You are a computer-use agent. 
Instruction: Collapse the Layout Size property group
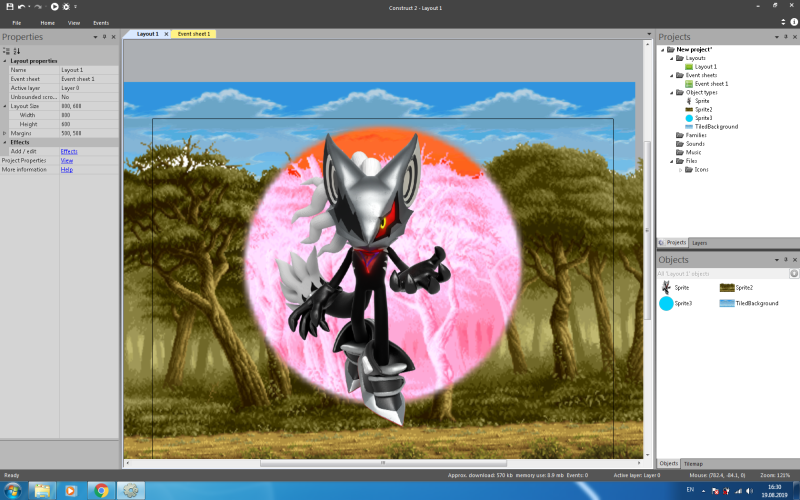(x=5, y=106)
